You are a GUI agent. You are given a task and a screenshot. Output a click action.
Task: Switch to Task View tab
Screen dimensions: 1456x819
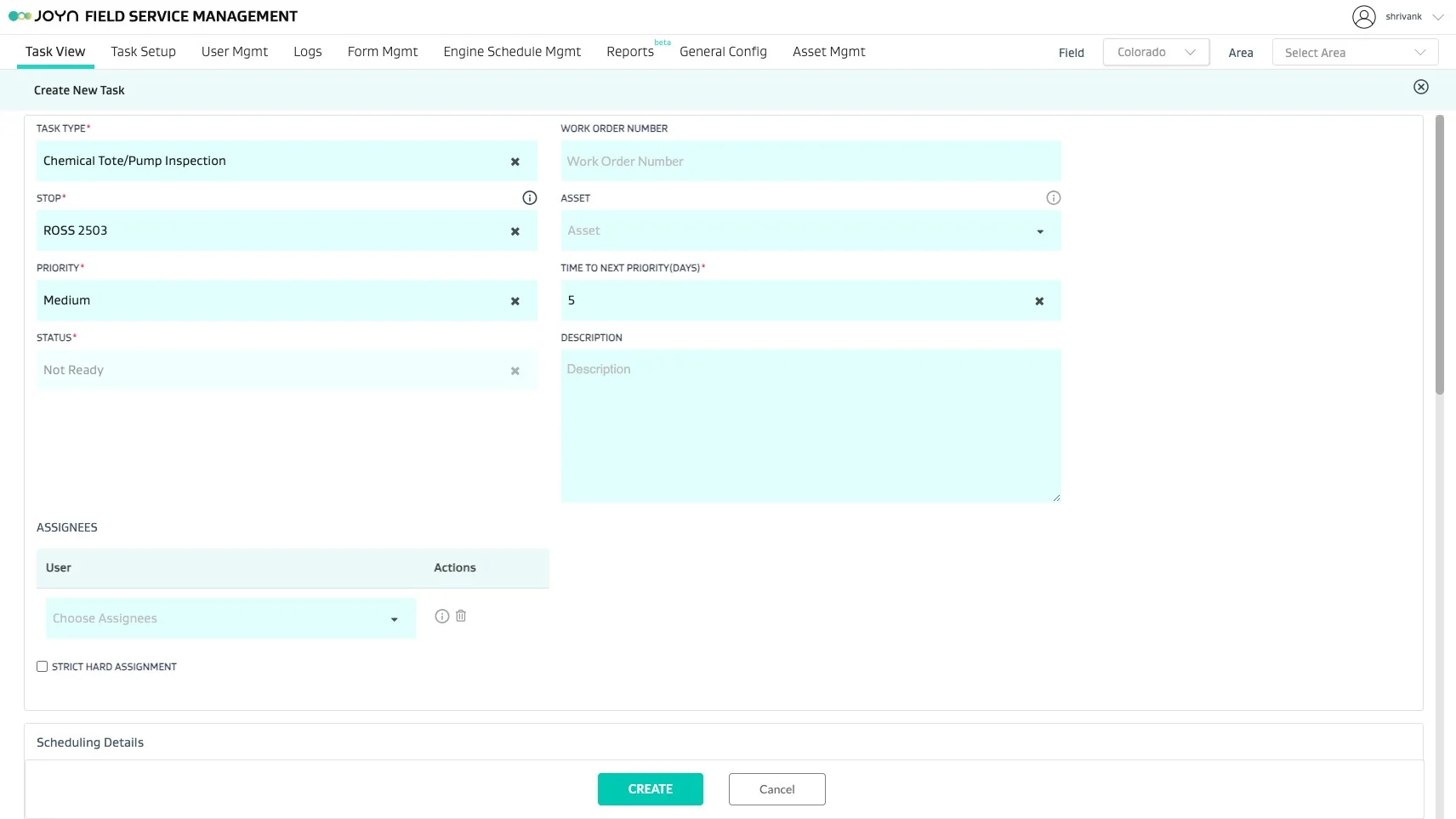pyautogui.click(x=55, y=52)
